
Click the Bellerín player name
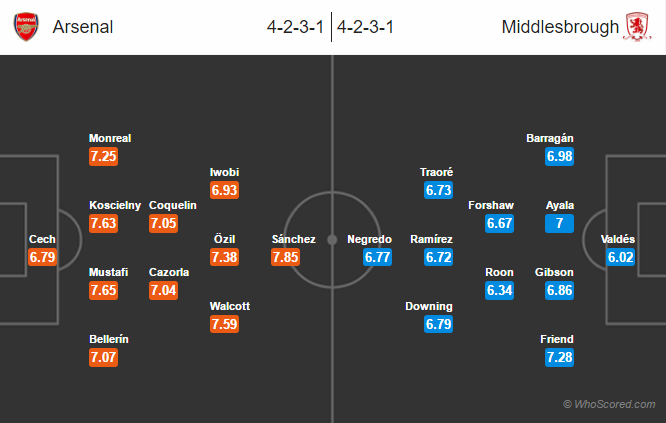coord(108,339)
